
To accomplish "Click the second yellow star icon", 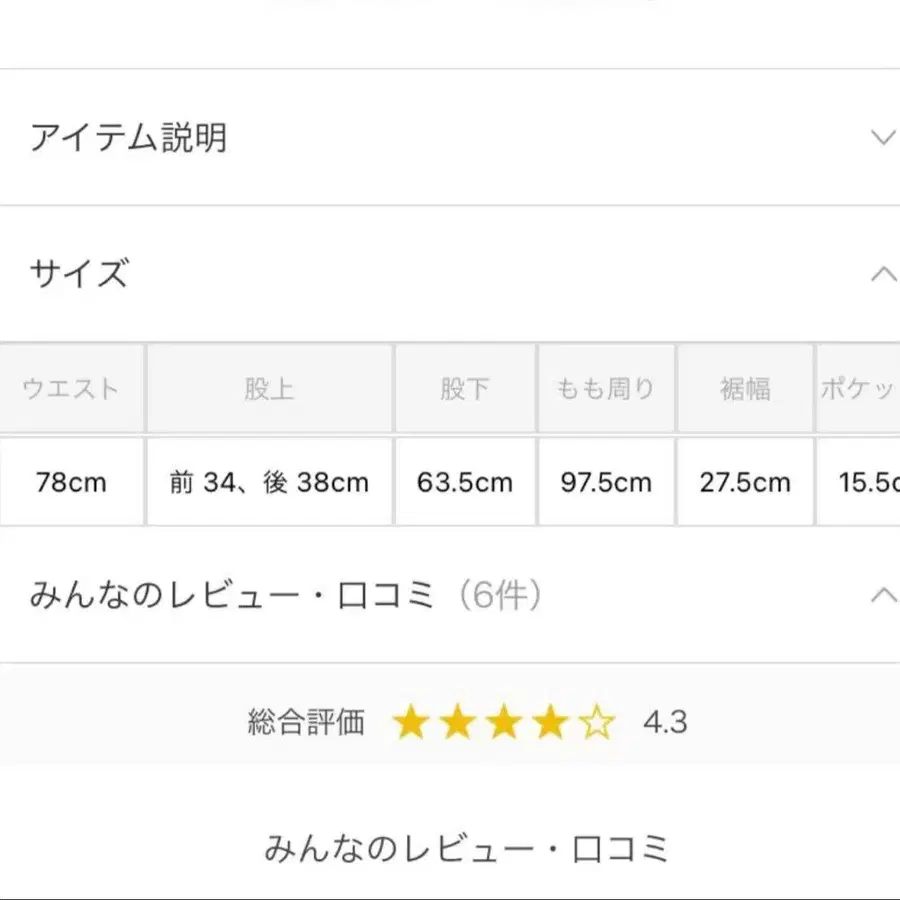I will (x=458, y=722).
